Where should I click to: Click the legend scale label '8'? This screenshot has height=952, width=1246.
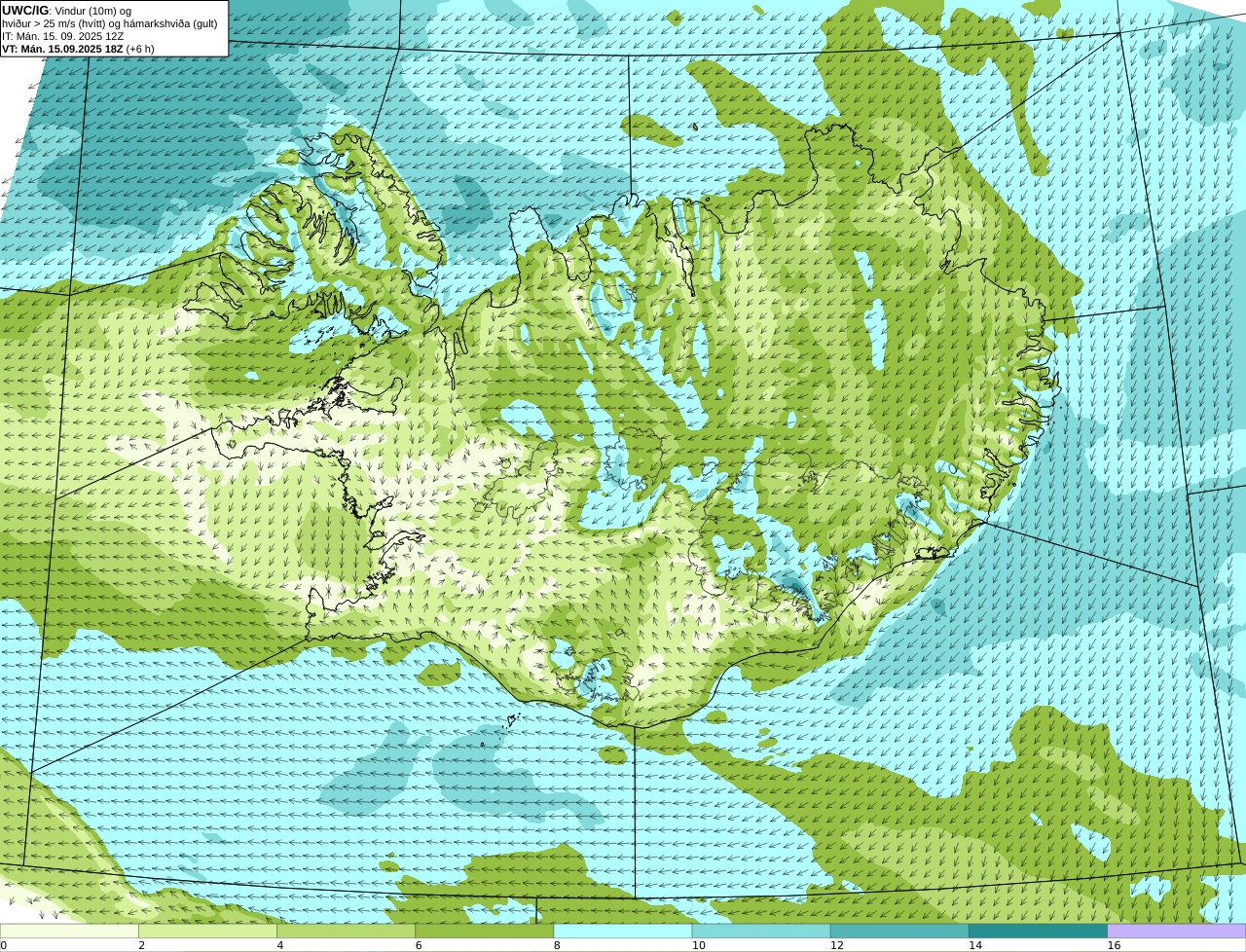[557, 945]
